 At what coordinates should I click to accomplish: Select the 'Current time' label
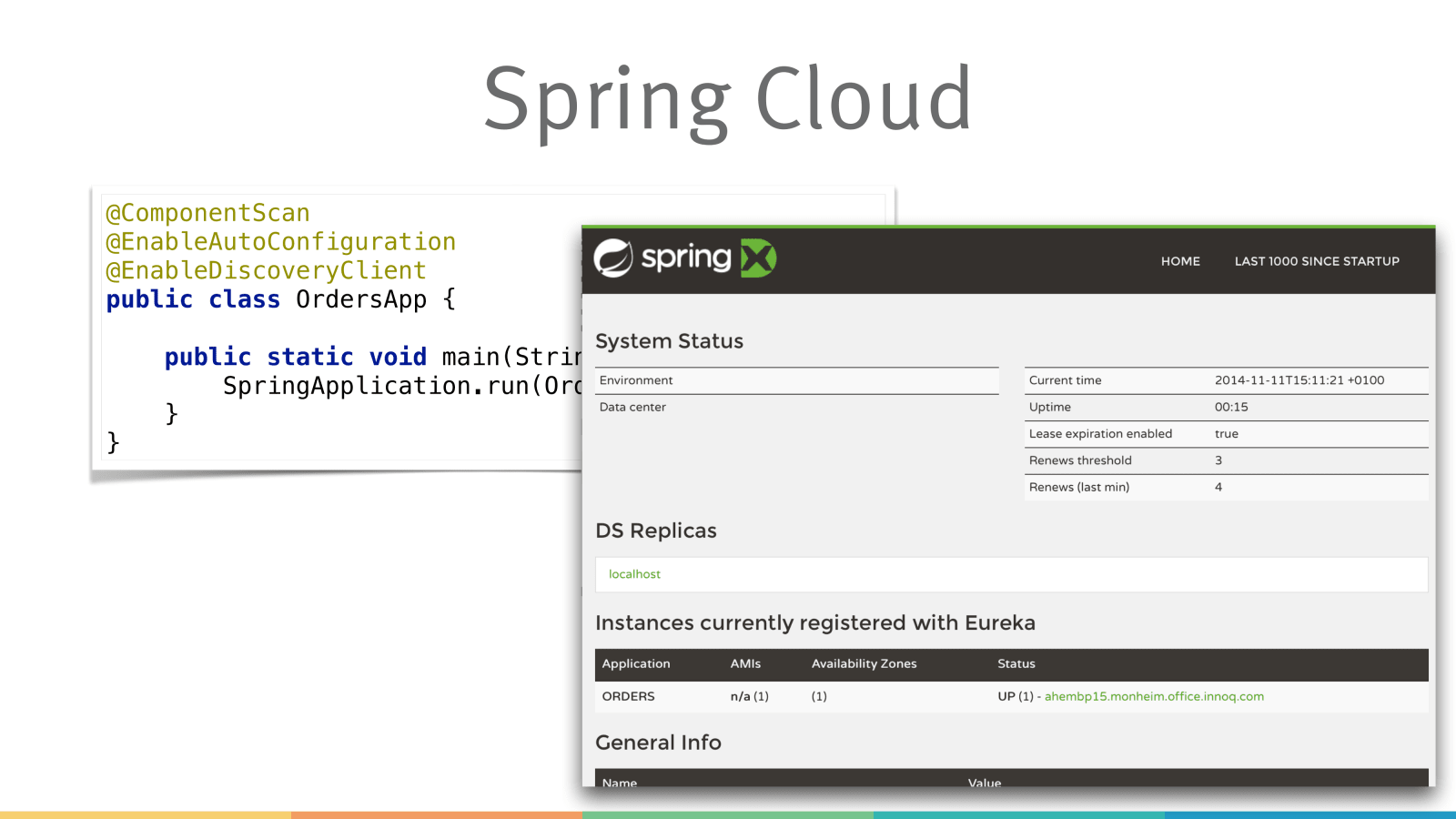coord(1065,380)
